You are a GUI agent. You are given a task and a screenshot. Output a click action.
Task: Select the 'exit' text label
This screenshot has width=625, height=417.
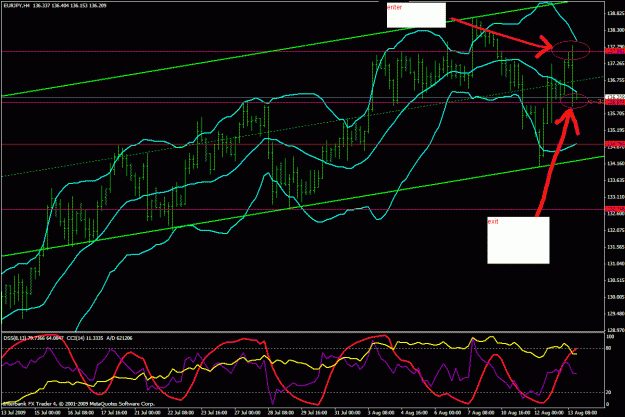coord(493,221)
